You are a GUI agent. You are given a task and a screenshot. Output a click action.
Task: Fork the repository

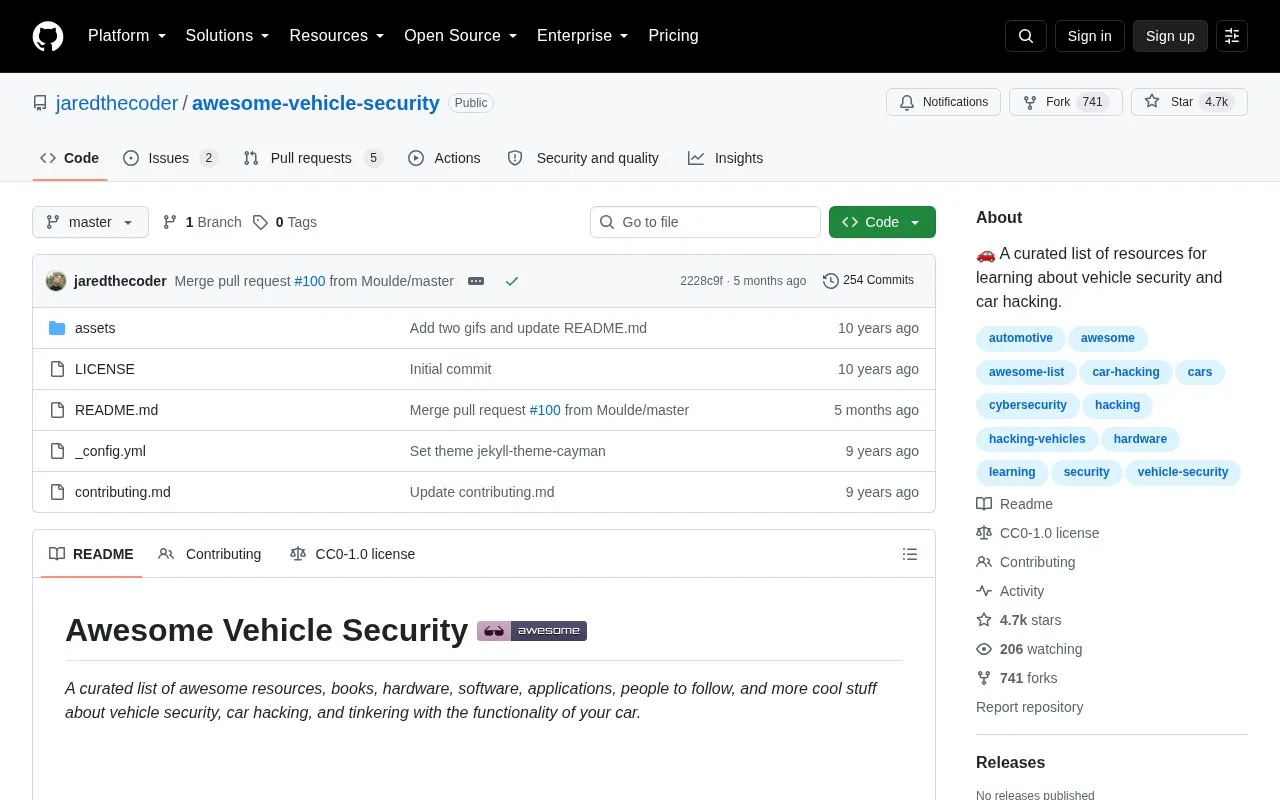coord(1066,102)
